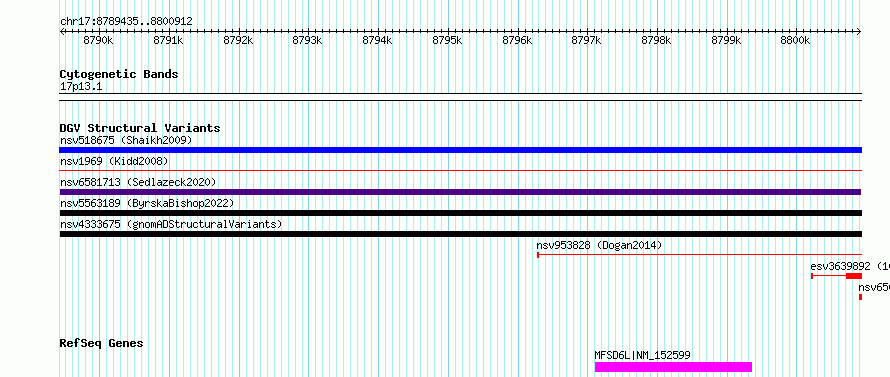890x377 pixels.
Task: Click the chr17:8789435..8800912 region label
Action: [x=126, y=22]
